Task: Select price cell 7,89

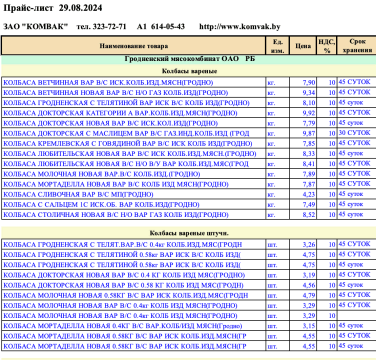Action: pyautogui.click(x=303, y=174)
